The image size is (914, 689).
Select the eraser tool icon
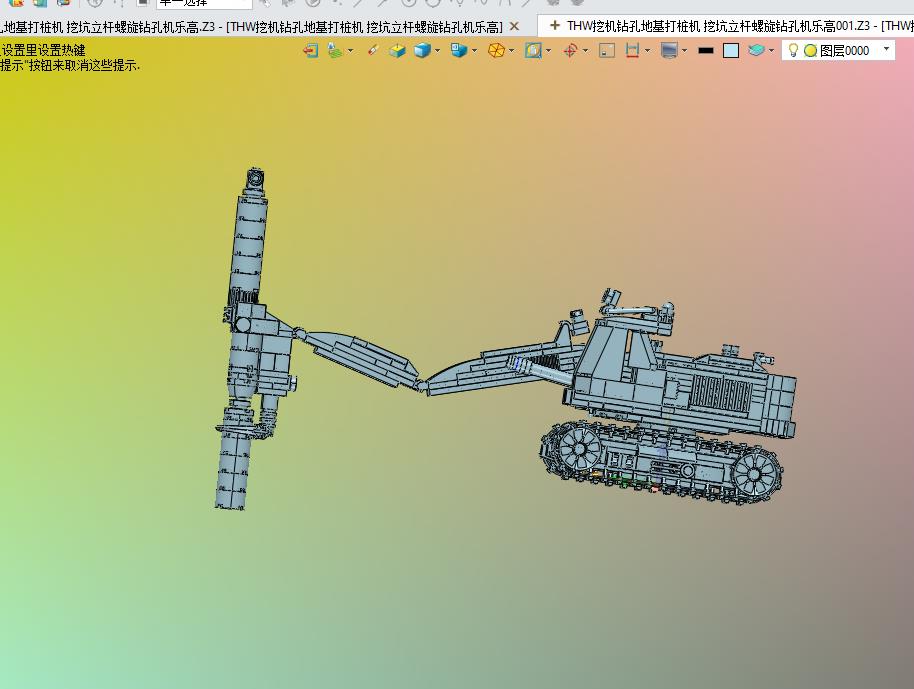[372, 51]
